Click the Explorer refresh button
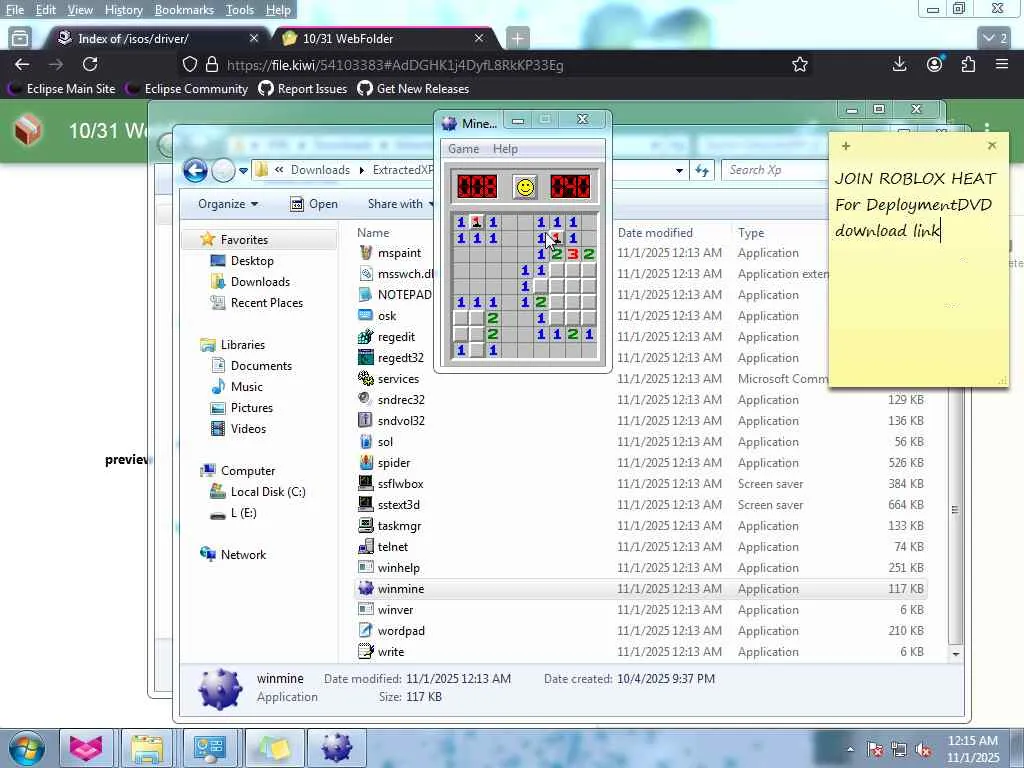 pyautogui.click(x=702, y=170)
